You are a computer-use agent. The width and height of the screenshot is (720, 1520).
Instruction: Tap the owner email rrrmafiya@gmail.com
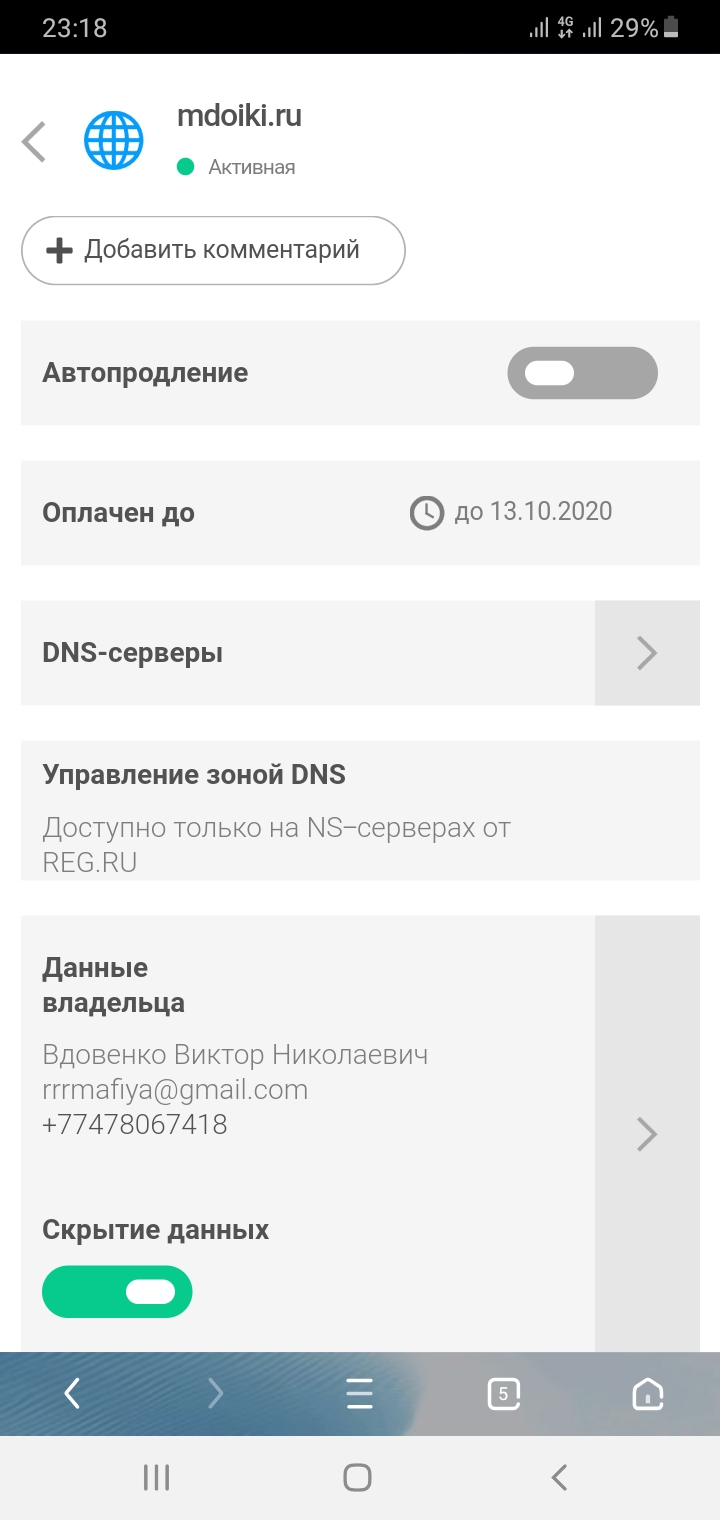175,1090
